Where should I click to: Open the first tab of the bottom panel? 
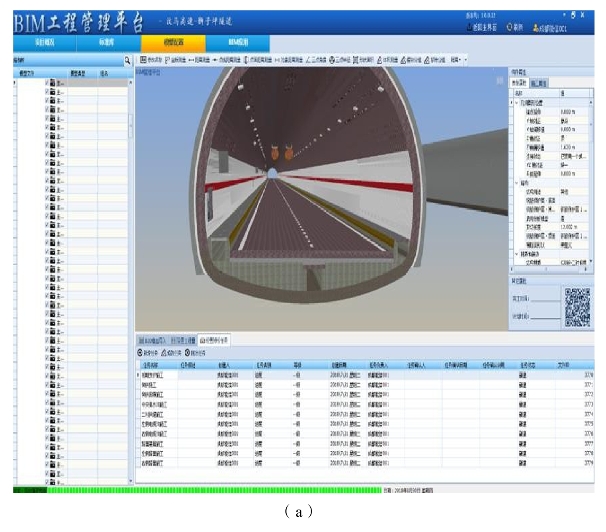click(153, 340)
